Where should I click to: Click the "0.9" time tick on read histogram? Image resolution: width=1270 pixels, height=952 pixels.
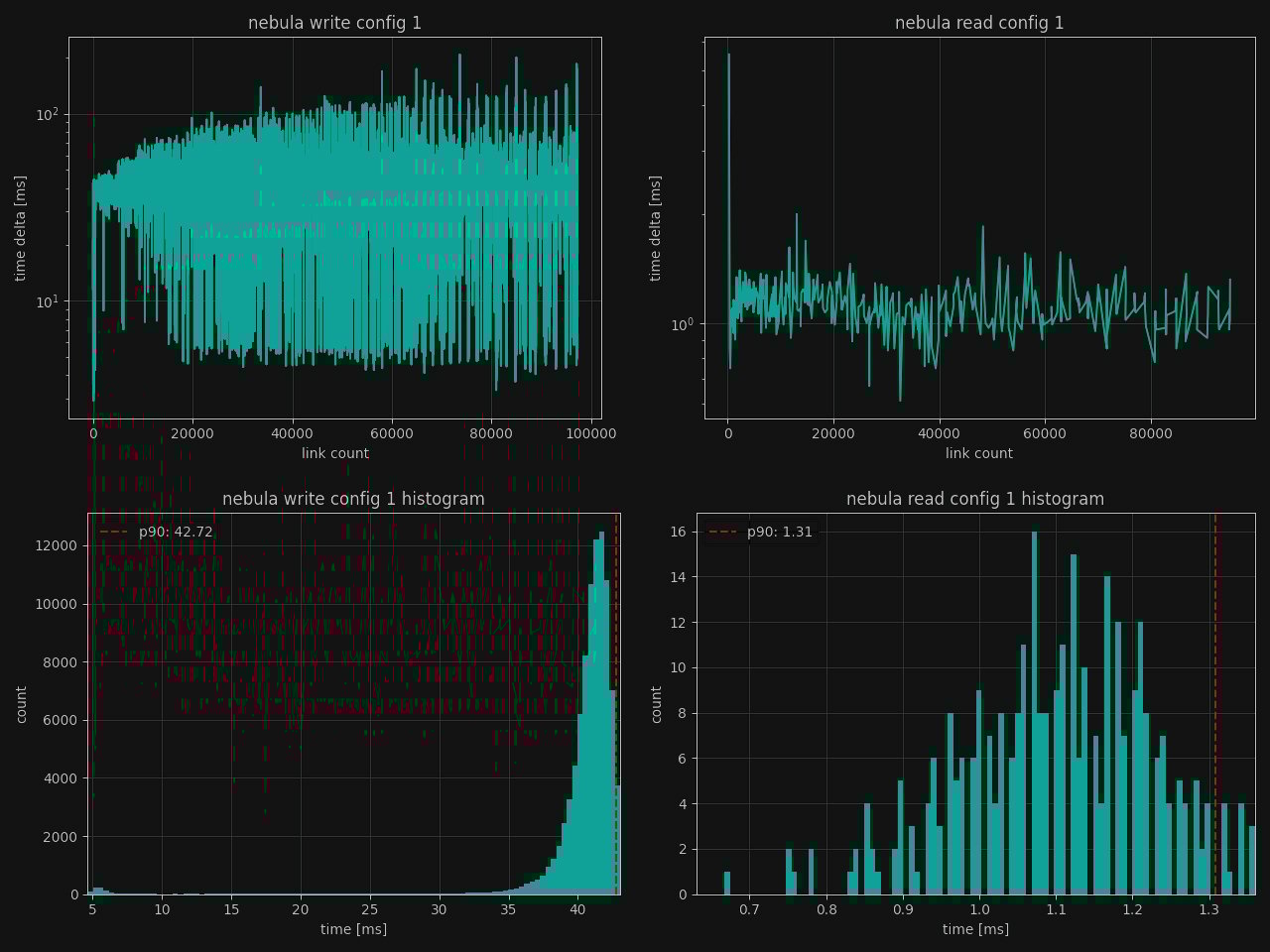pos(903,909)
